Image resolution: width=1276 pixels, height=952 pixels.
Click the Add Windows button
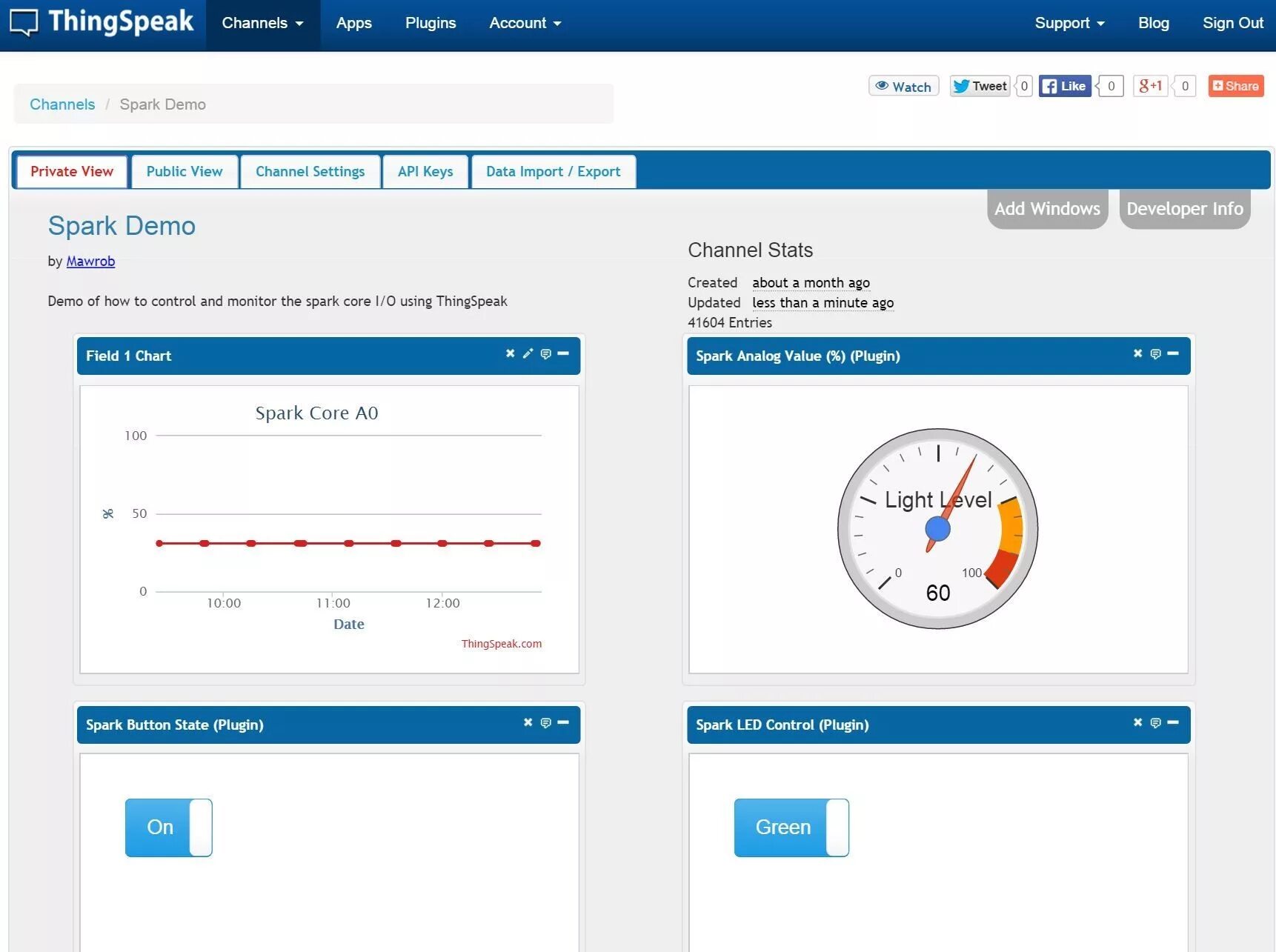(x=1047, y=208)
